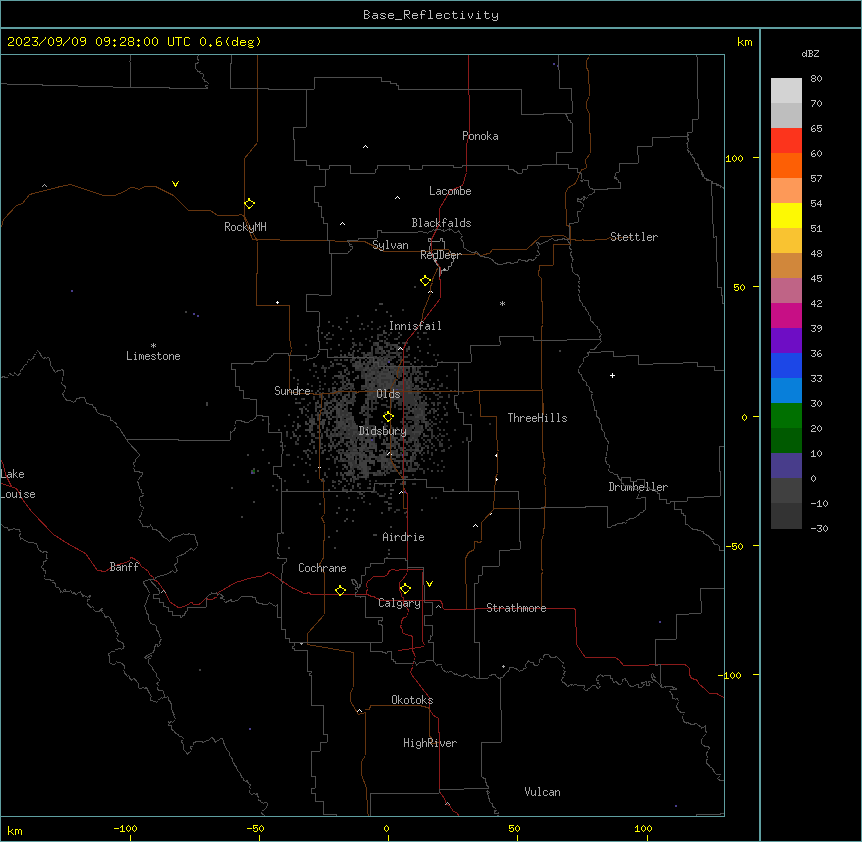Pick the green 20-30 dBZ legend swatch

point(786,416)
